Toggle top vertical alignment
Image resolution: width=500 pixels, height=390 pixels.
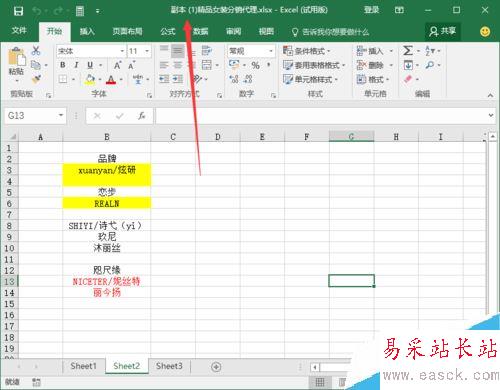click(x=164, y=51)
